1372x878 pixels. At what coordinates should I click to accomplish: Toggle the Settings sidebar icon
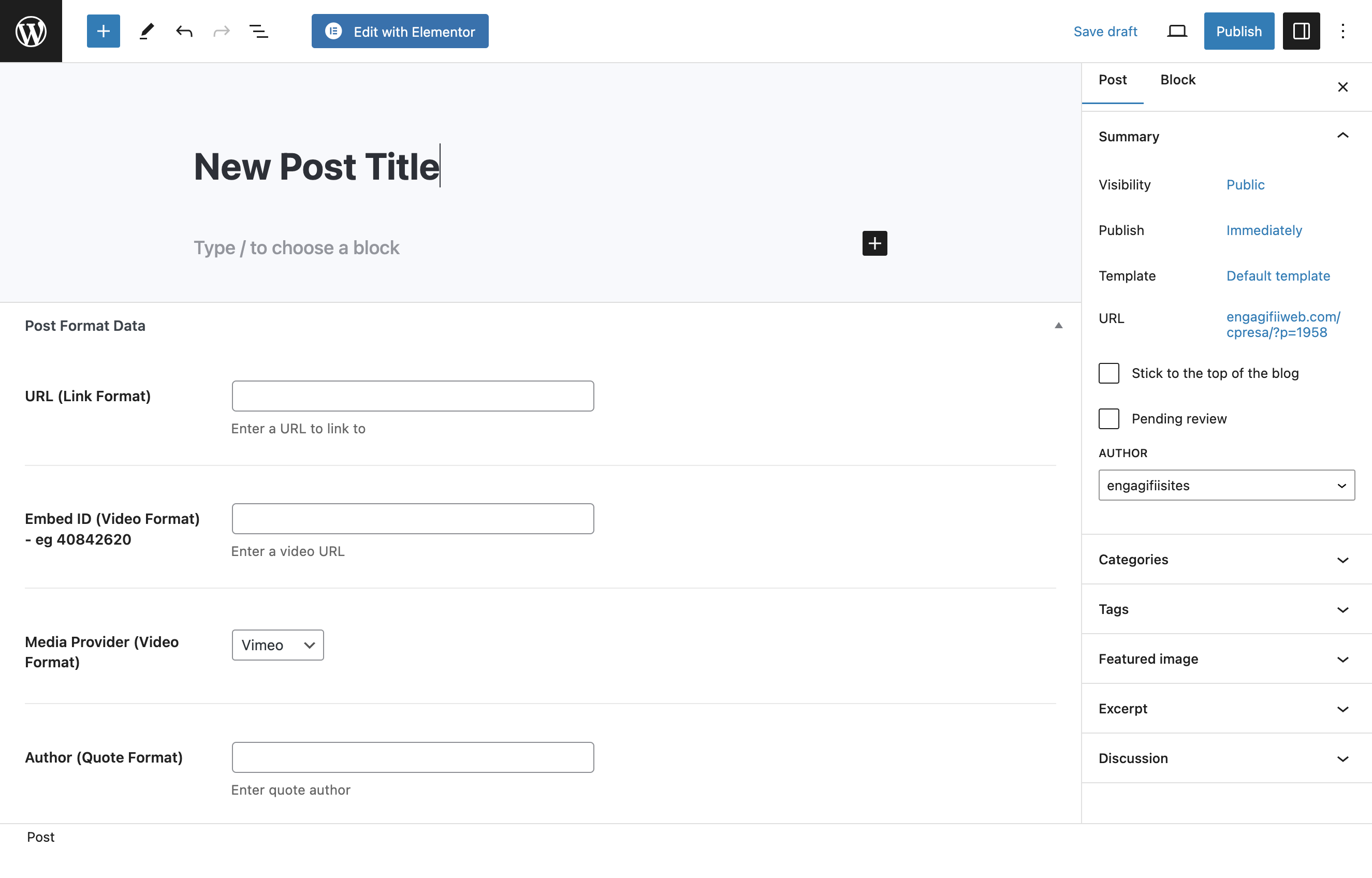tap(1301, 31)
